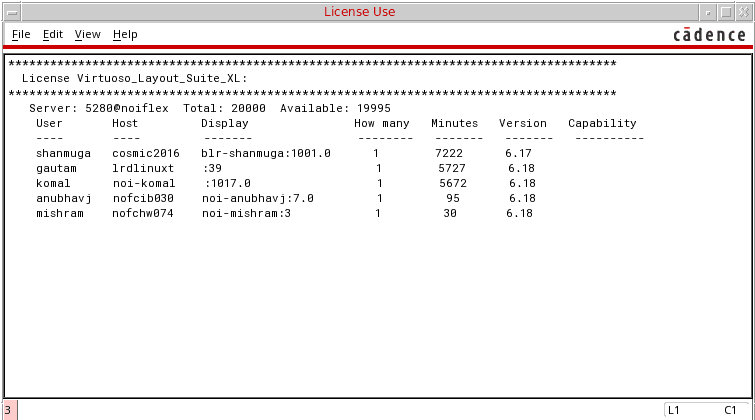Open the Edit menu
Viewport: 755px width, 420px height.
click(53, 35)
